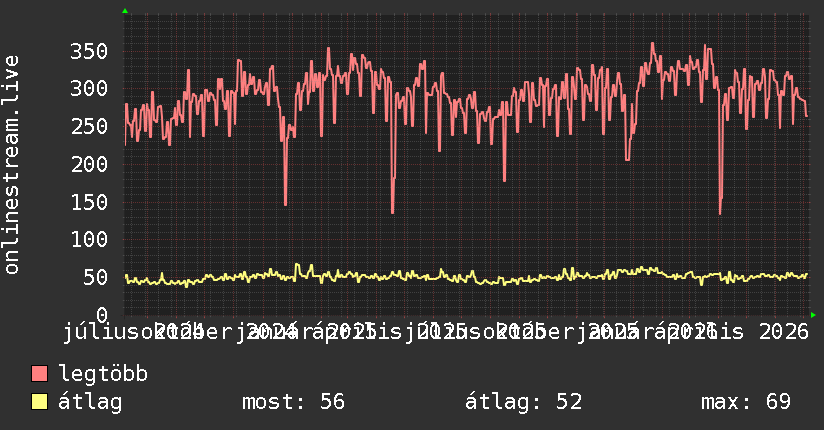Click the 200 y-axis label
The image size is (824, 430).
pos(89,165)
